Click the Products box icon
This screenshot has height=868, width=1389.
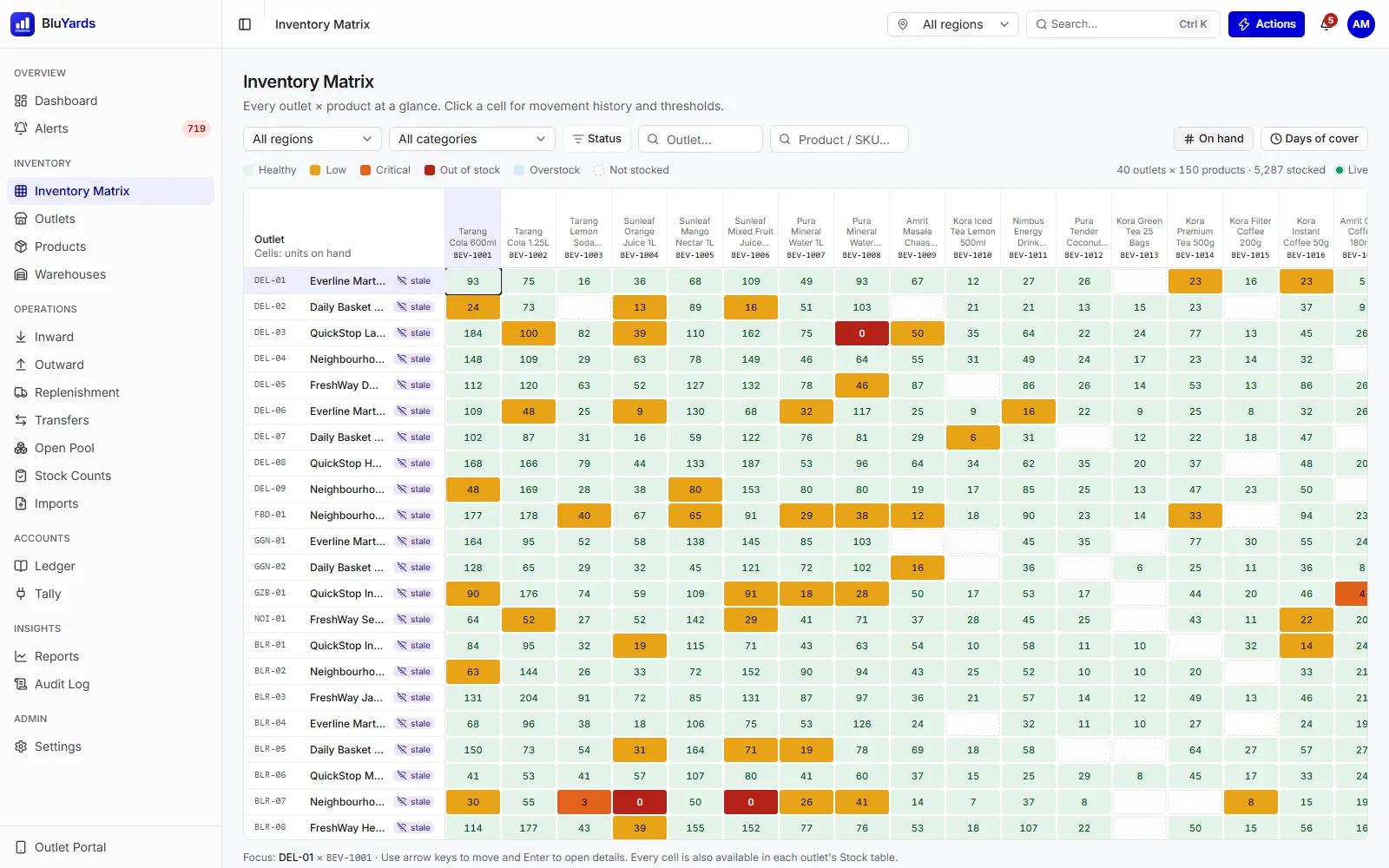click(x=21, y=247)
